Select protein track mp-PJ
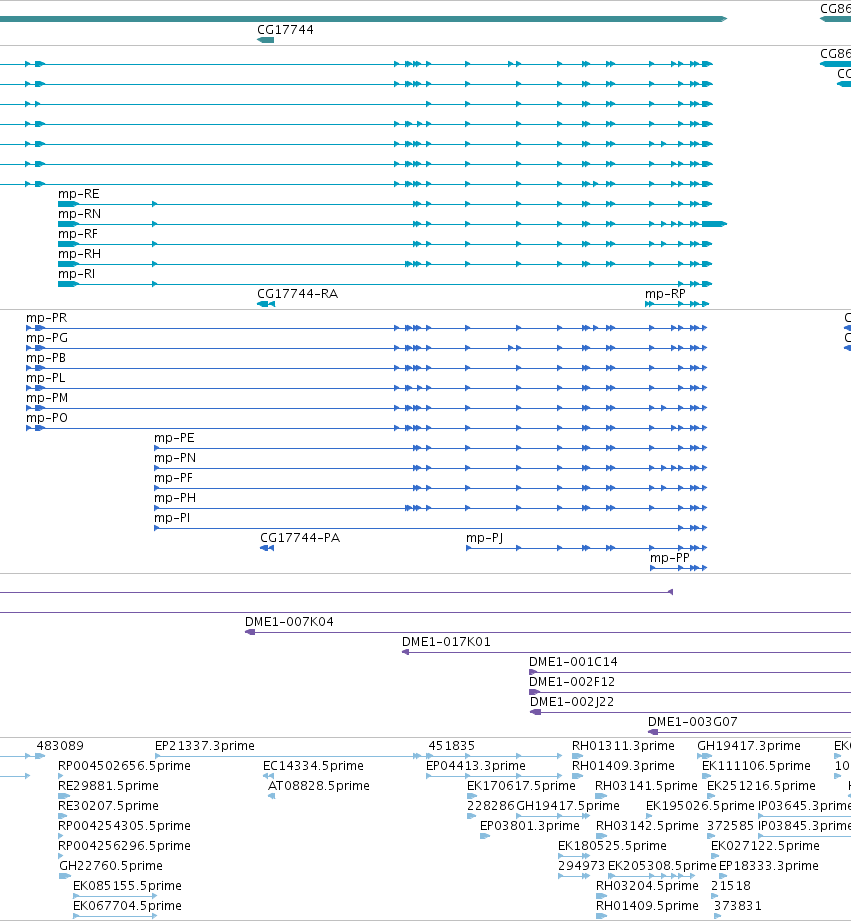Screen dimensions: 851x921 coord(586,547)
